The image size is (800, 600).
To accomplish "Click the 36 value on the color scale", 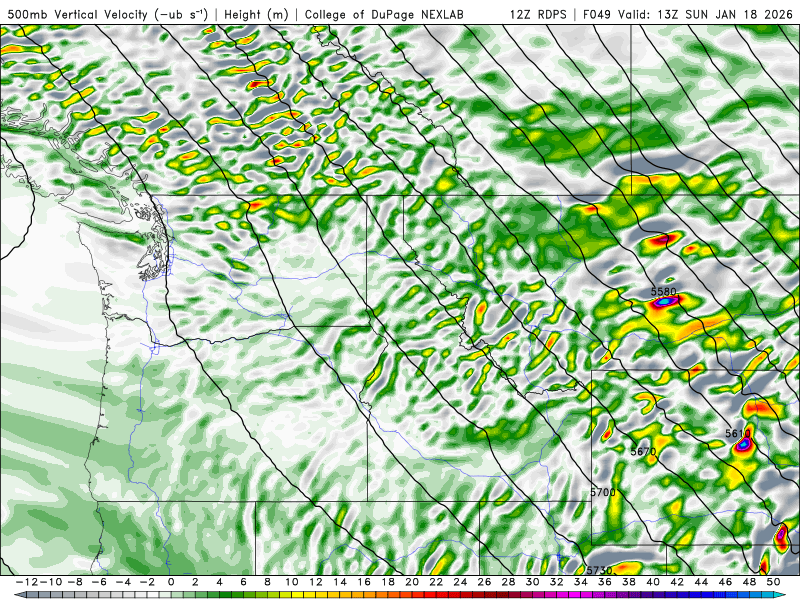I will coord(605,582).
